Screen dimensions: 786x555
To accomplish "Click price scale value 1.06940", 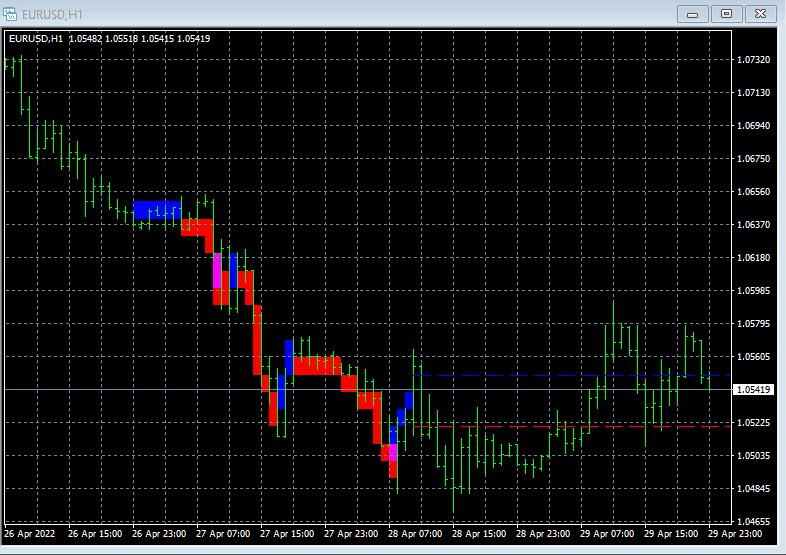I will coord(753,126).
